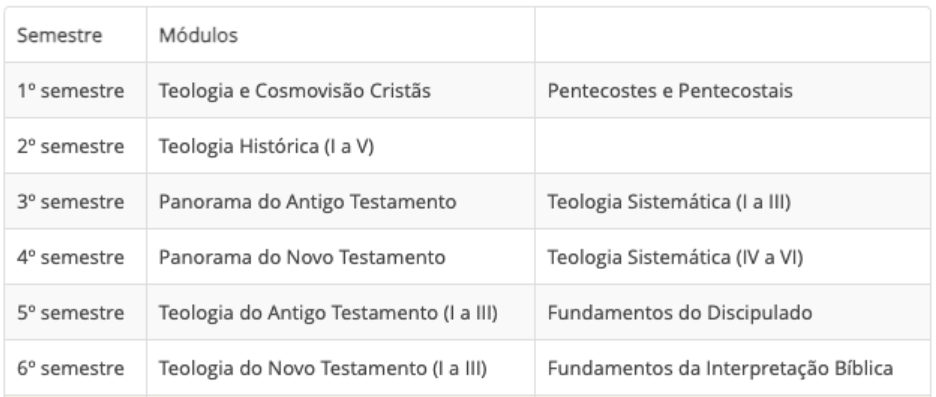This screenshot has width=936, height=397.
Task: Select the 6º semestre cell
Action: pos(75,368)
